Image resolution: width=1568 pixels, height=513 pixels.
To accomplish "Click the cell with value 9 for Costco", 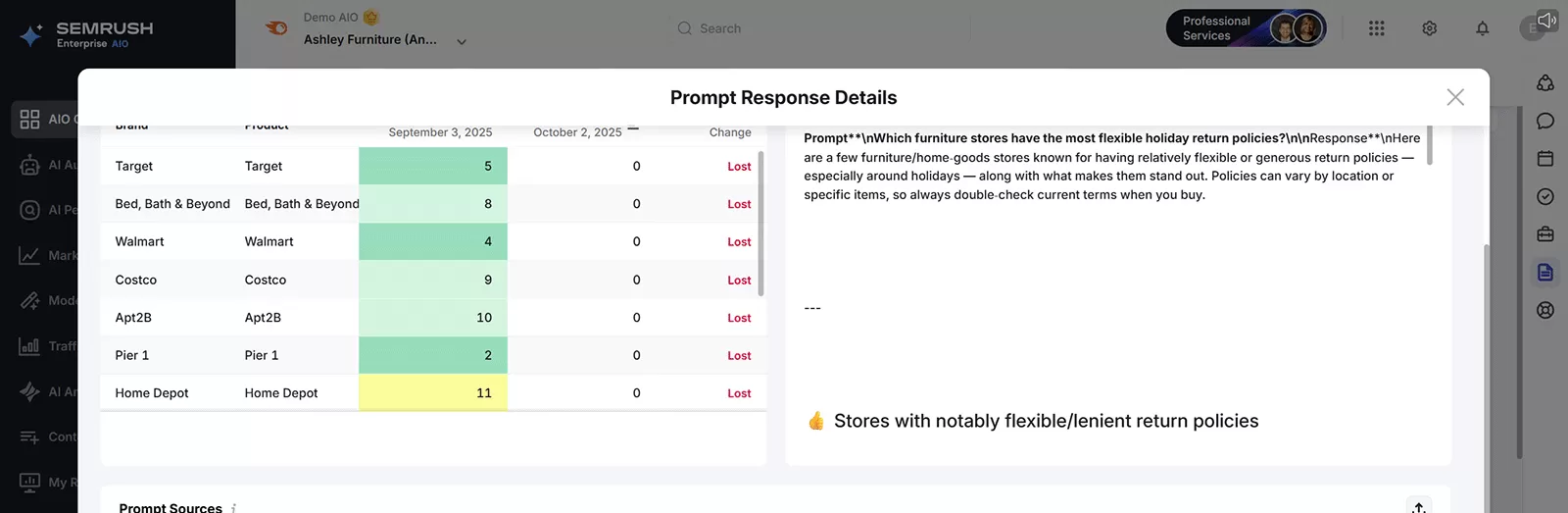I will click(x=433, y=280).
